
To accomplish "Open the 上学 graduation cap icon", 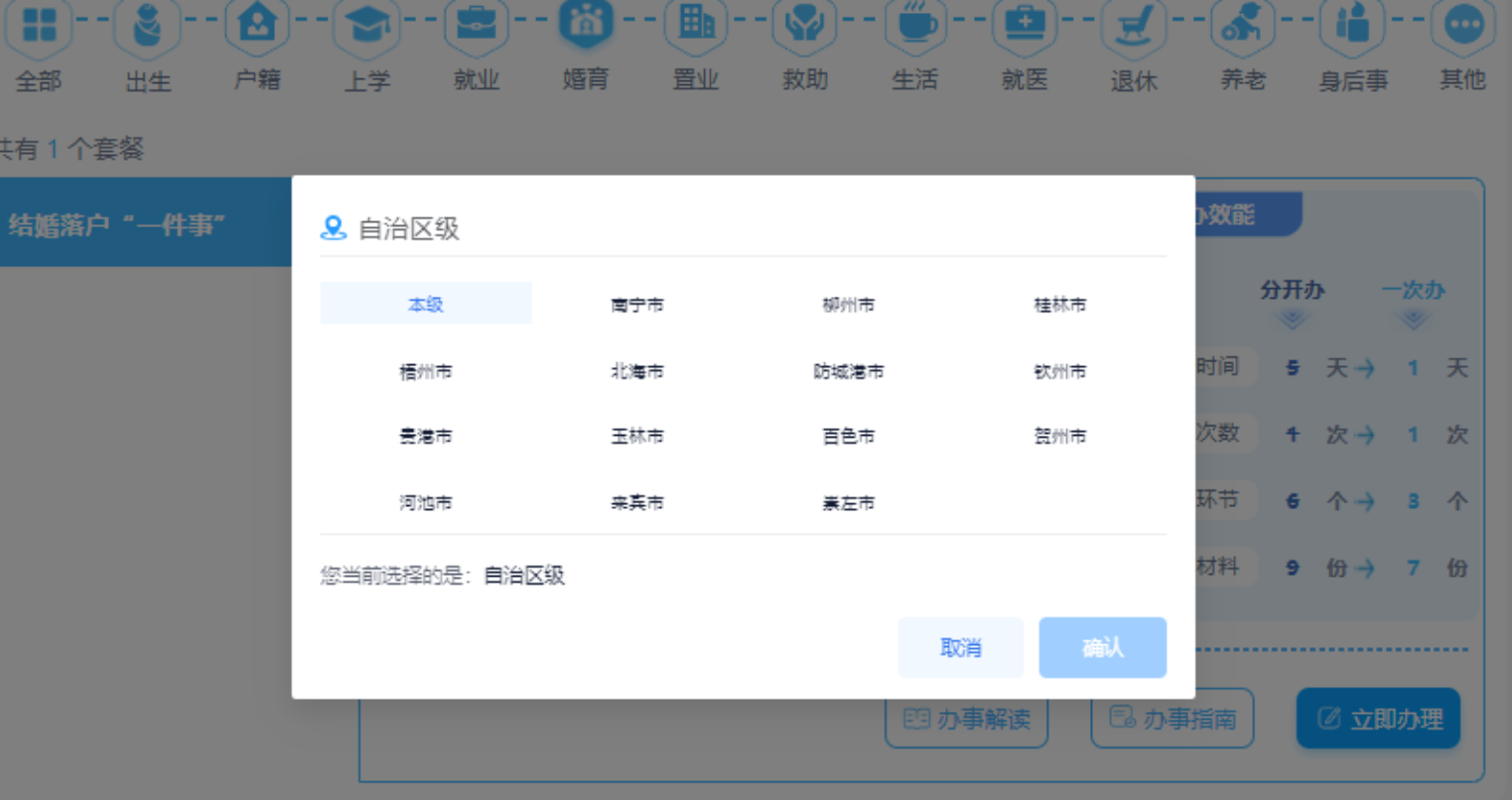I will tap(366, 26).
